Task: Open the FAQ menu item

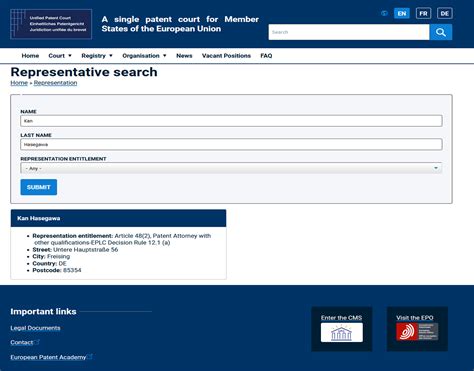Action: 266,56
